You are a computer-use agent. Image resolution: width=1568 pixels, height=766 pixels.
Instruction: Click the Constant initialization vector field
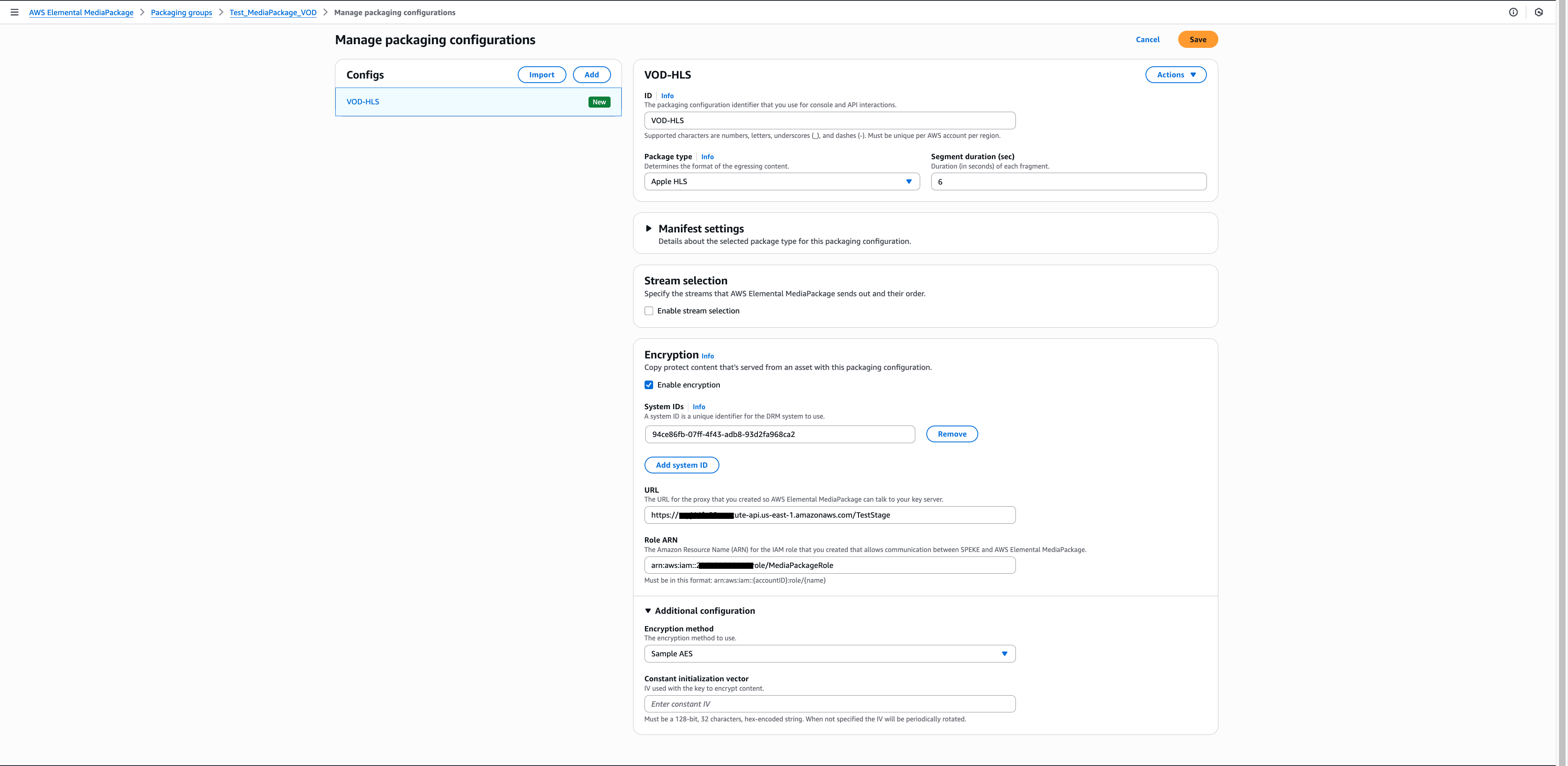829,703
